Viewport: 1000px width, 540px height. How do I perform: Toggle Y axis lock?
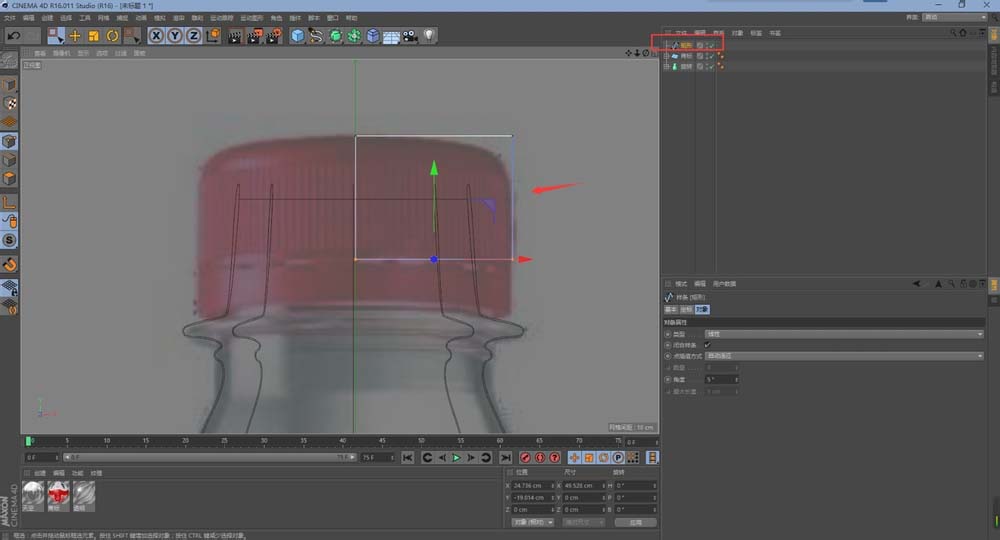pos(175,36)
